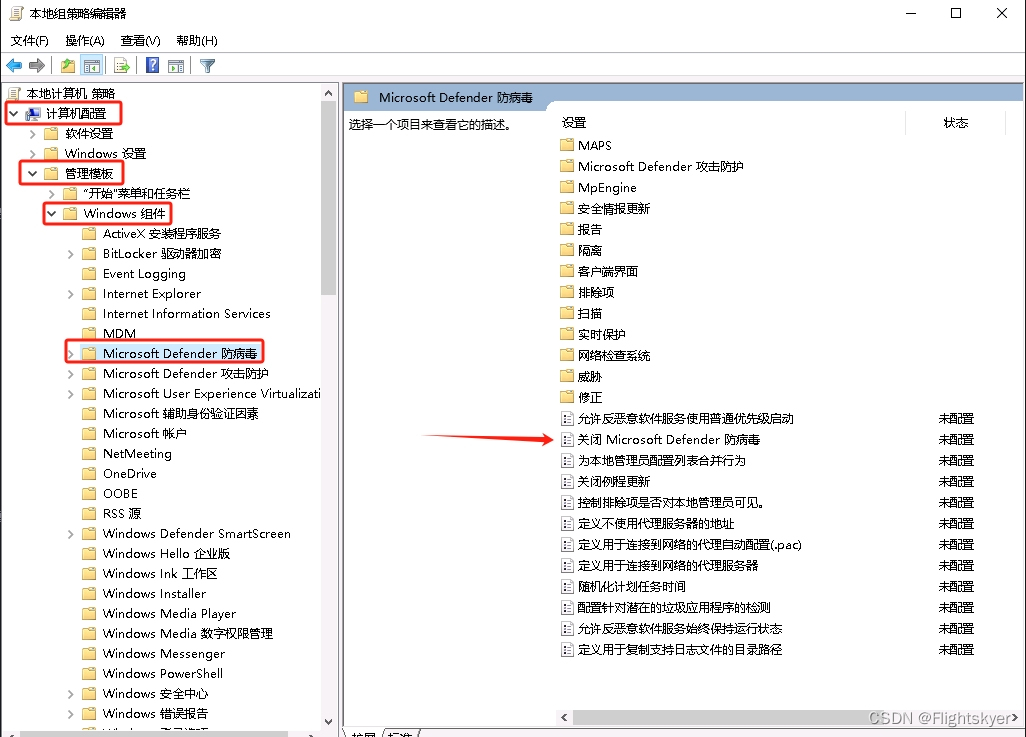The width and height of the screenshot is (1026, 737).
Task: Click the 报告 folder icon
Action: (567, 229)
